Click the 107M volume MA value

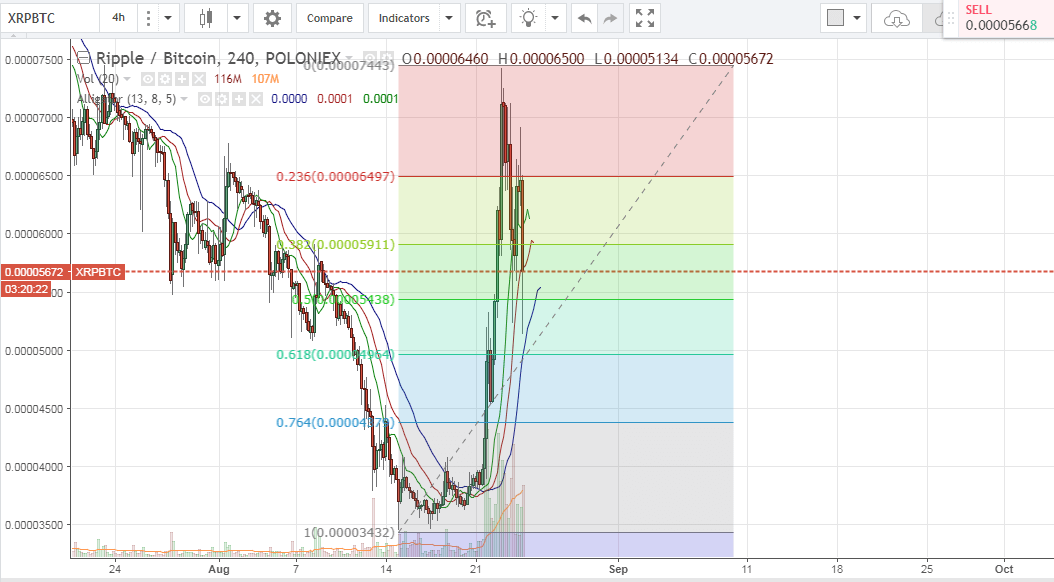[x=266, y=79]
